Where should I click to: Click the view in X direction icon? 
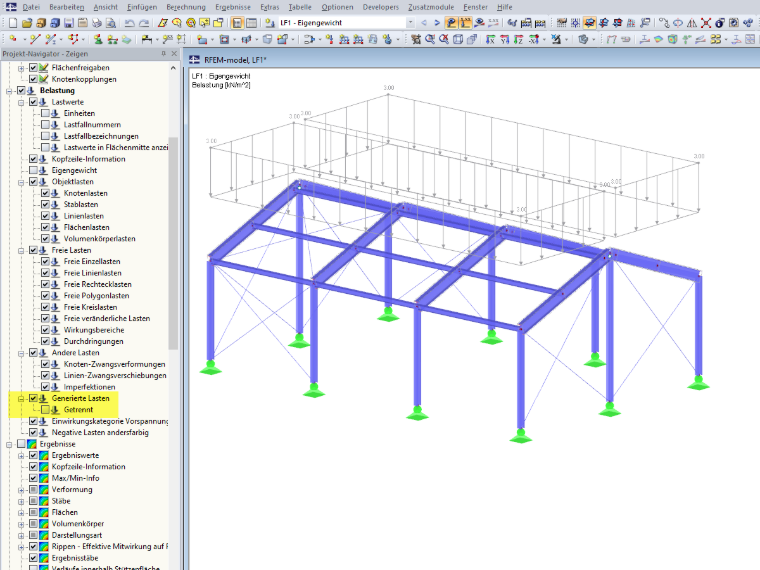coord(491,39)
